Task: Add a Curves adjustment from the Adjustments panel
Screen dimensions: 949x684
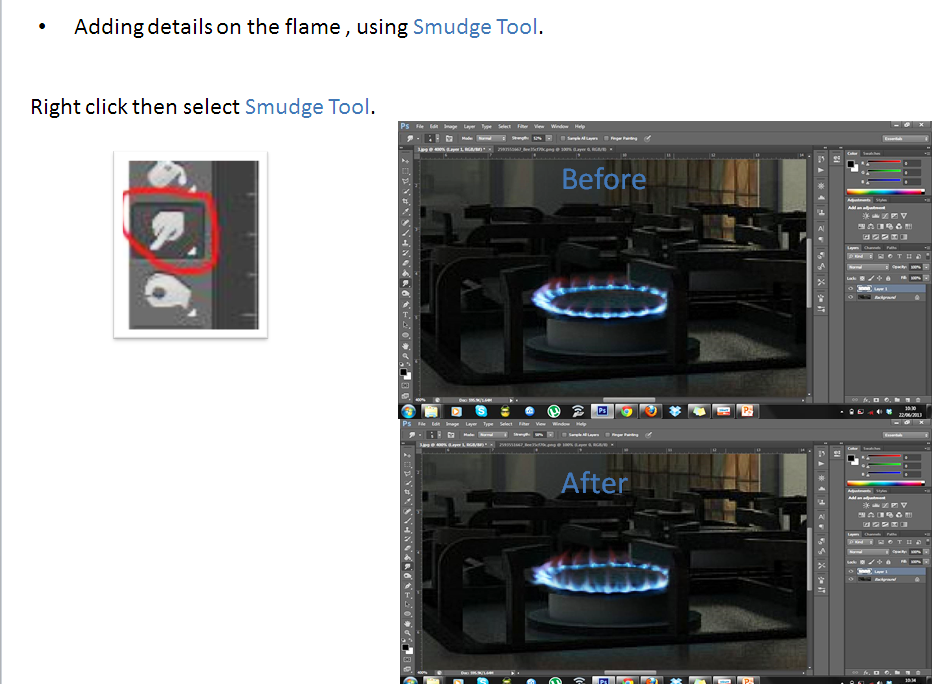Action: point(886,216)
